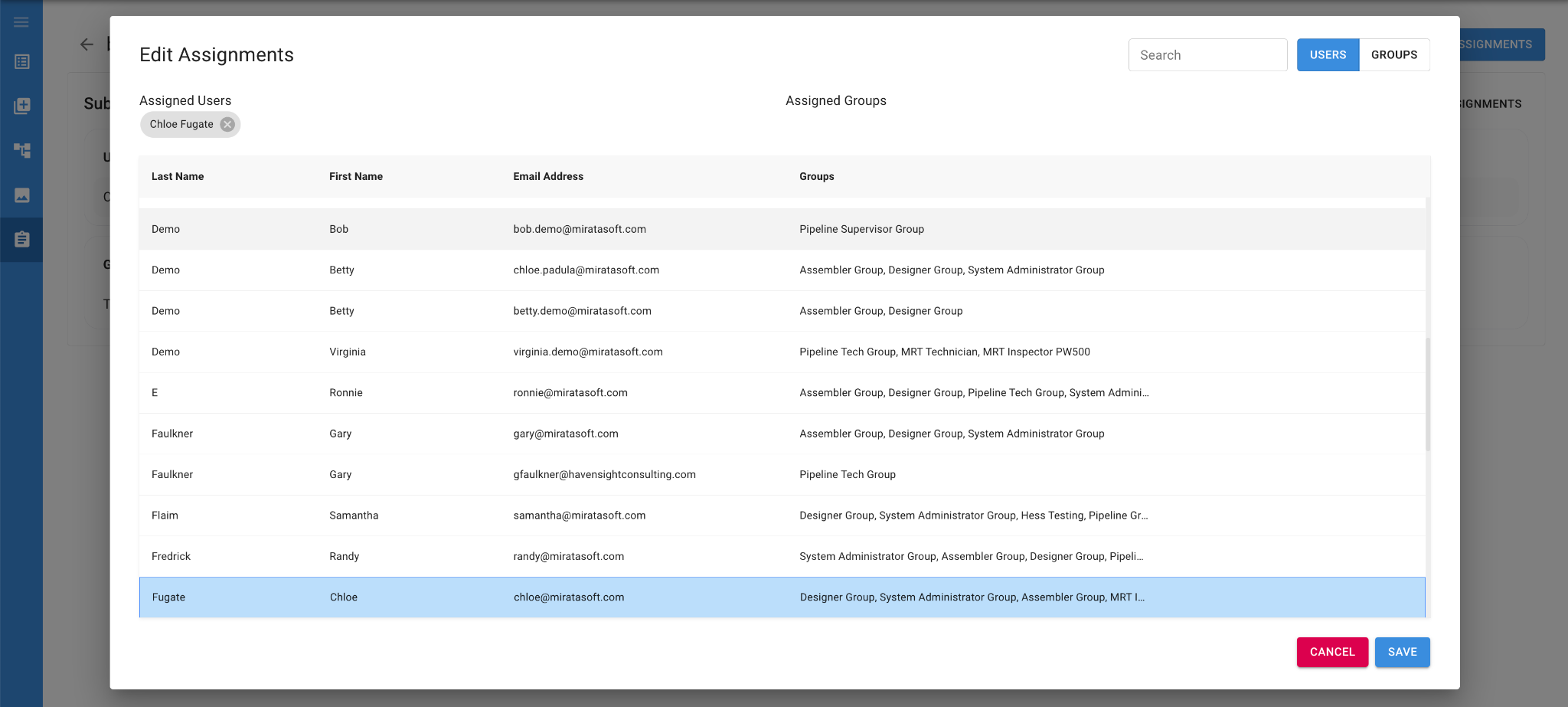Open the add library sidebar icon
Viewport: 1568px width, 707px height.
21,106
